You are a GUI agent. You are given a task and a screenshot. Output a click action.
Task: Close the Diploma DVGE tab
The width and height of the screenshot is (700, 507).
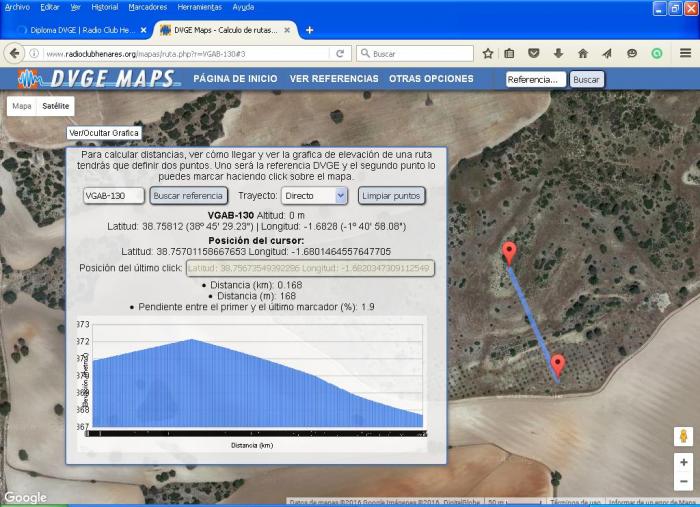(143, 30)
